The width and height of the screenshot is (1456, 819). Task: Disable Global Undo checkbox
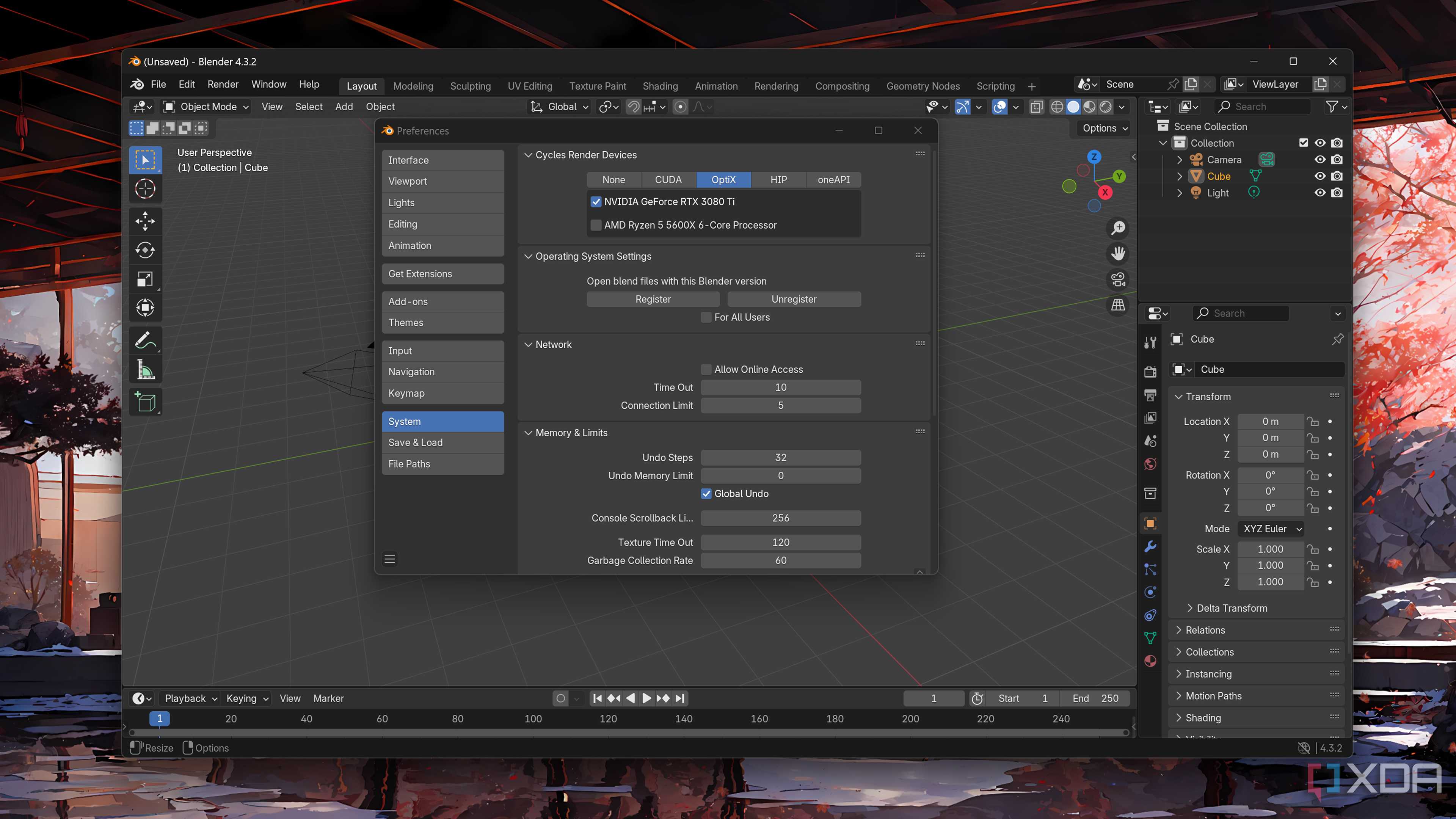tap(706, 493)
